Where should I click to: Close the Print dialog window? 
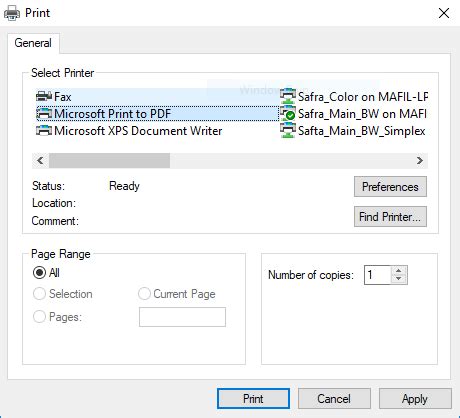point(444,13)
